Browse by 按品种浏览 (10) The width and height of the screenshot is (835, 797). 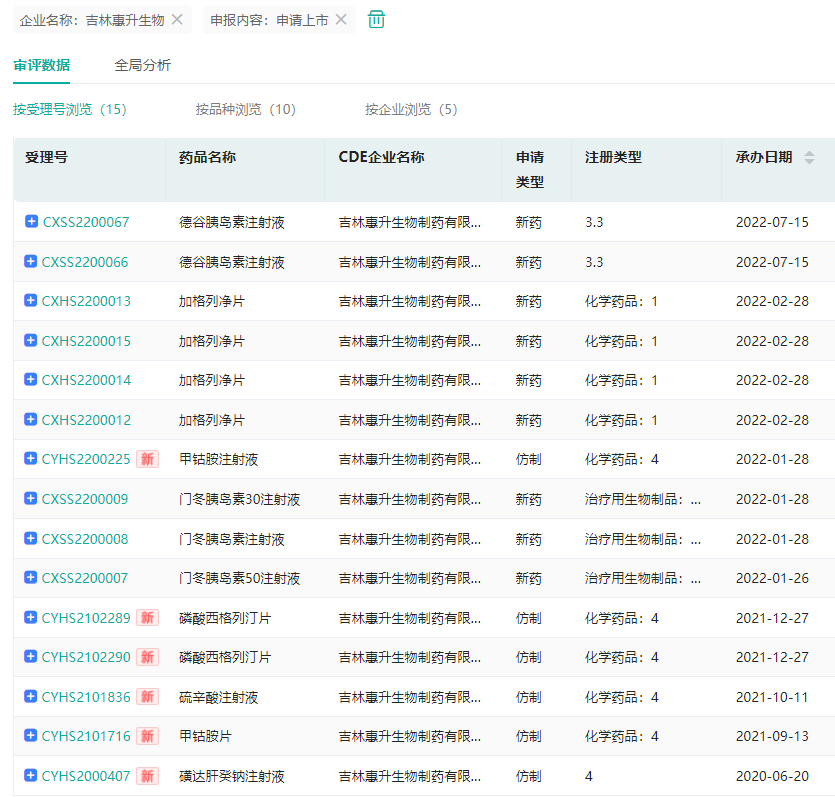click(x=245, y=109)
